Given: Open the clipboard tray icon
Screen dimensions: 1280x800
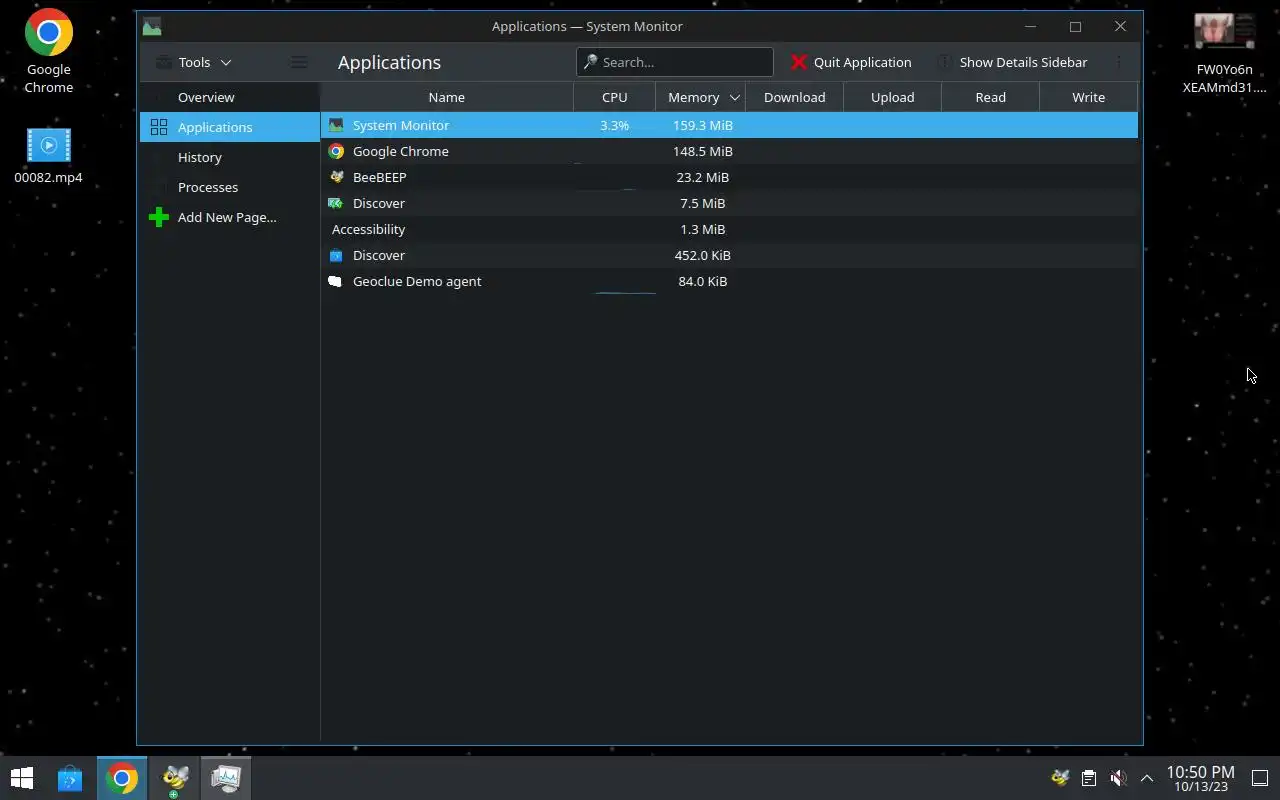Looking at the screenshot, I should tap(1089, 778).
